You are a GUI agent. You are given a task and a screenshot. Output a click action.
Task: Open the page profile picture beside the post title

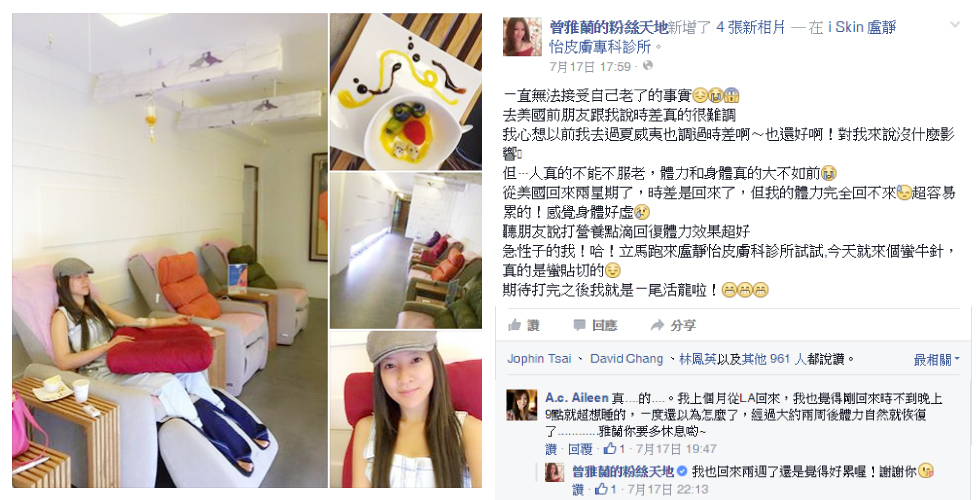coord(522,37)
